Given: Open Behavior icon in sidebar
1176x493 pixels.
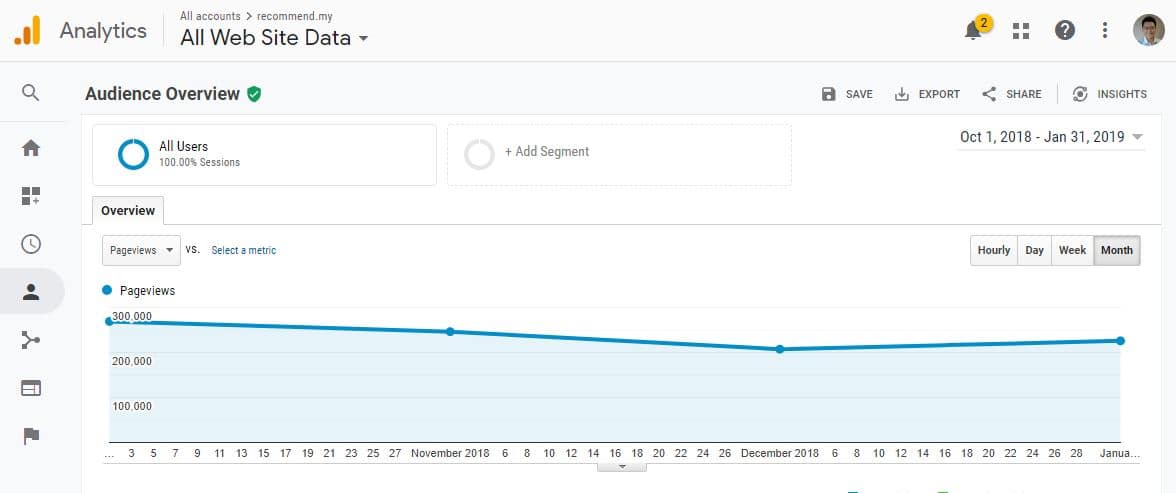Looking at the screenshot, I should (31, 388).
